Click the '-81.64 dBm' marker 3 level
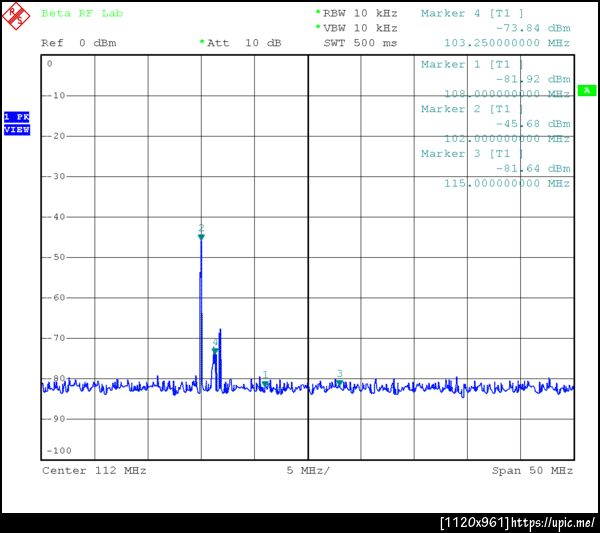Screen dimensions: 600x533 [533, 169]
